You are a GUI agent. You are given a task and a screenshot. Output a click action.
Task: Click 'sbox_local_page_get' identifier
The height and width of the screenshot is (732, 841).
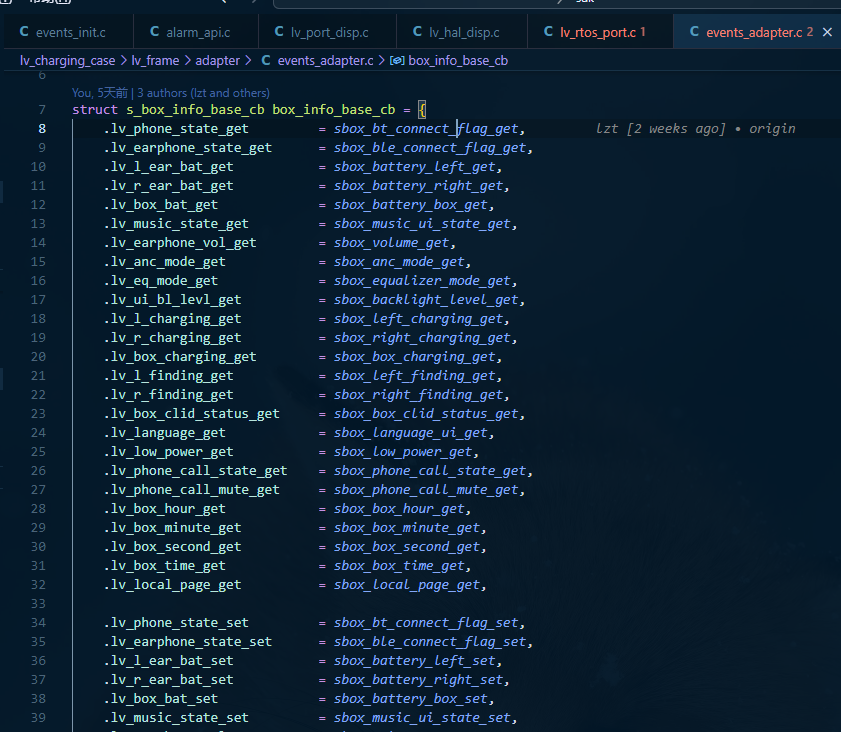[x=407, y=585]
